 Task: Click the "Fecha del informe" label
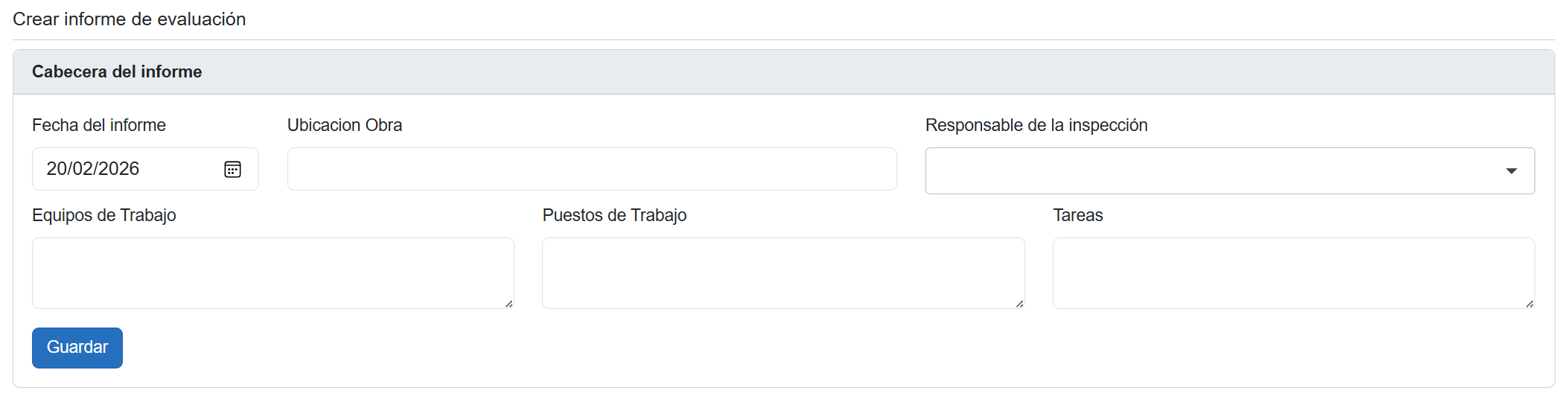[99, 125]
